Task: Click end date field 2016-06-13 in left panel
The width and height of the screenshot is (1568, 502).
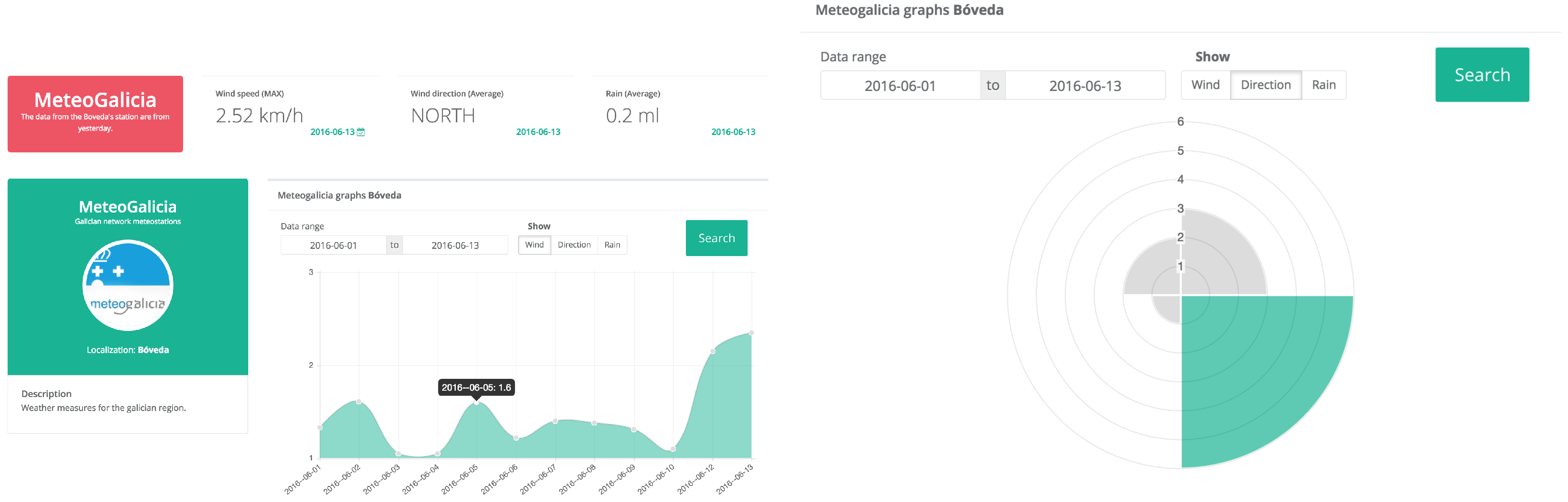Action: point(455,245)
